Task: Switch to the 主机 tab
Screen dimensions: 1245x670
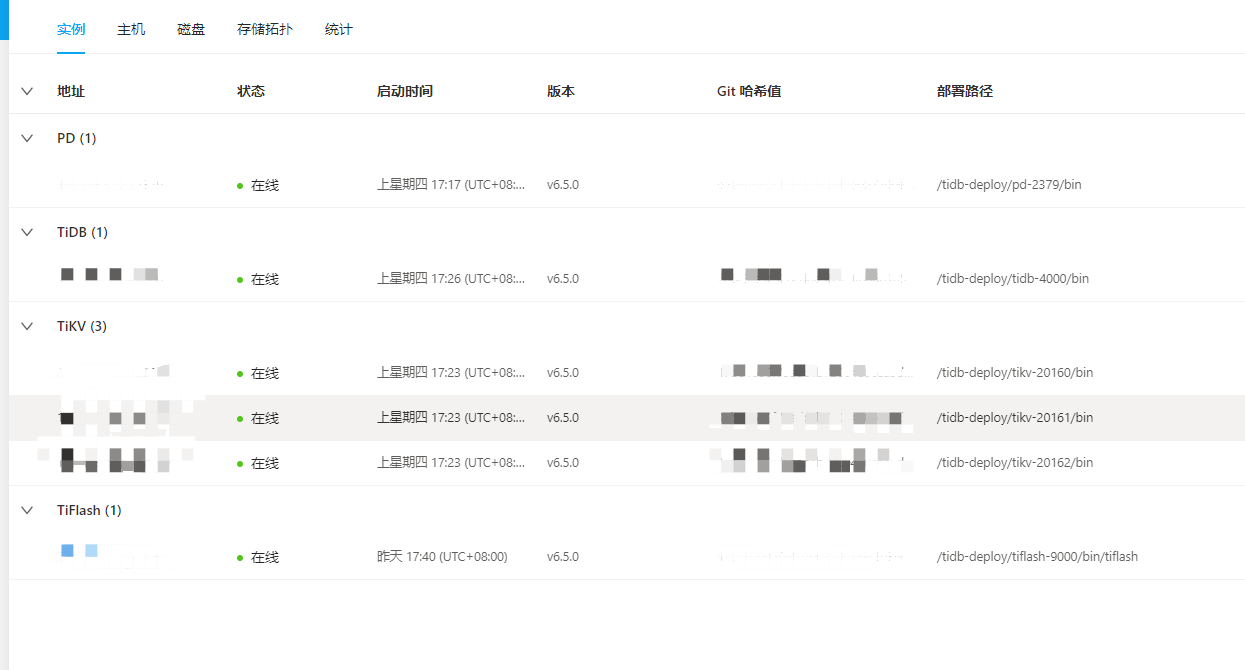Action: point(131,30)
